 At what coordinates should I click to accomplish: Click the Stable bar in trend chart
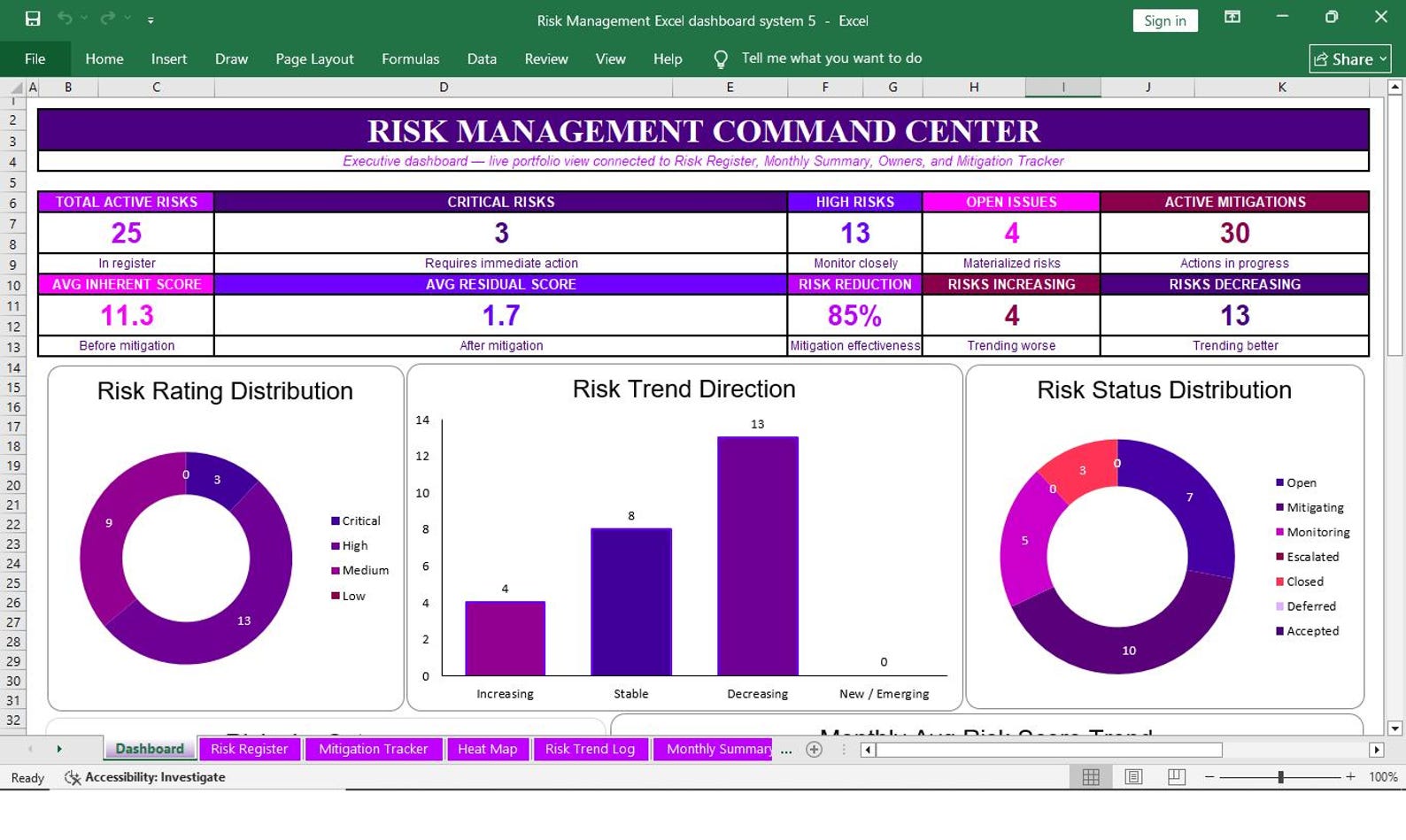click(x=631, y=602)
